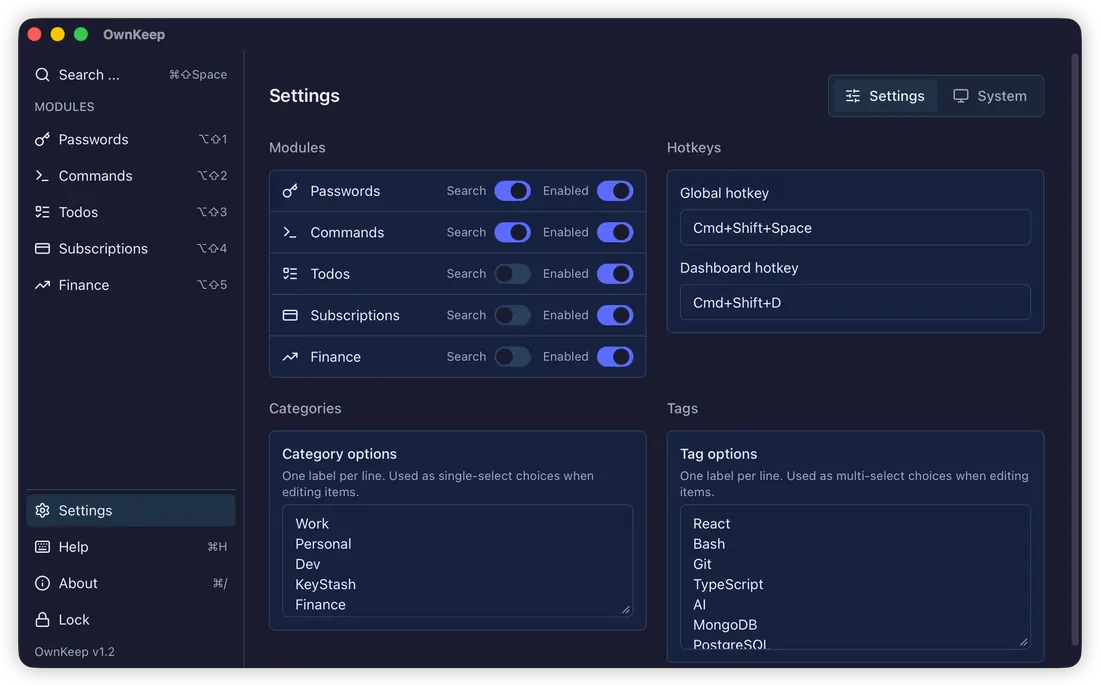Click the terminal icon in Commands module row

pos(290,232)
